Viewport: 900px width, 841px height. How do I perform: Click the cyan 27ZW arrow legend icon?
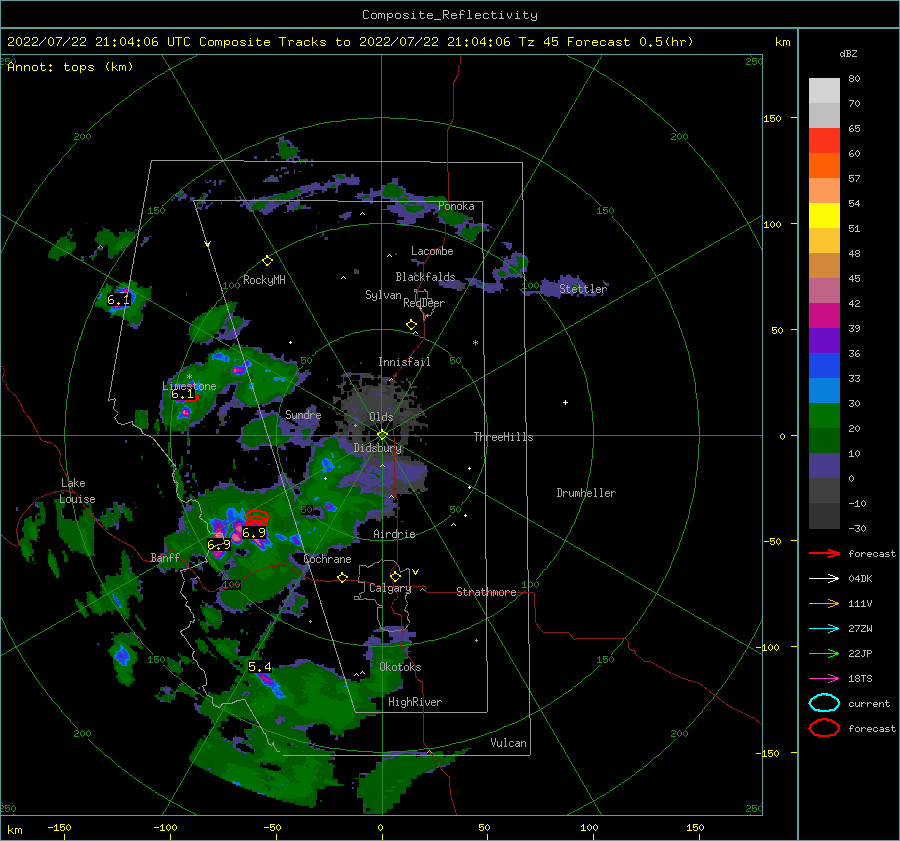pos(824,629)
